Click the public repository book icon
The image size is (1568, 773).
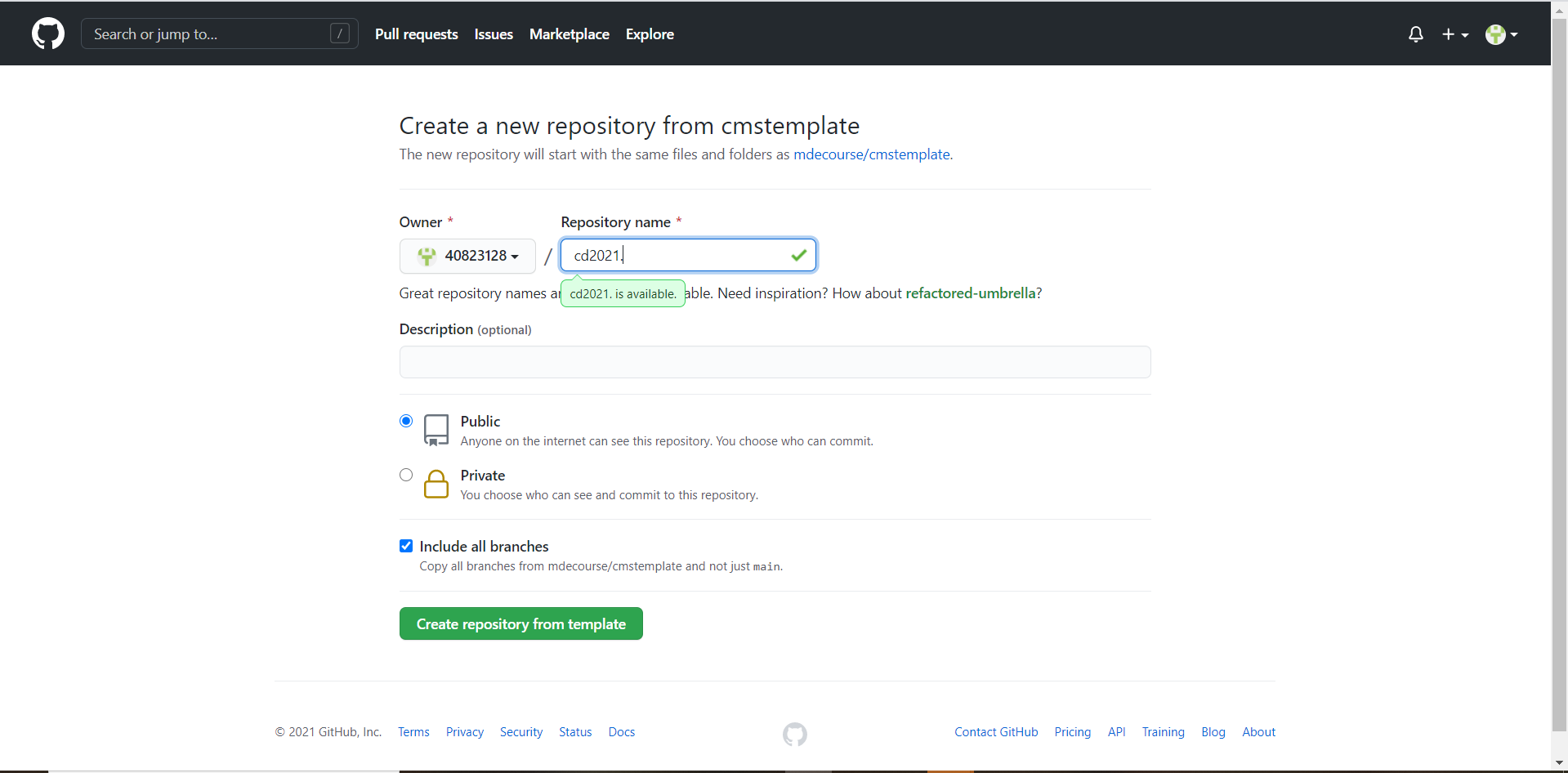[436, 430]
